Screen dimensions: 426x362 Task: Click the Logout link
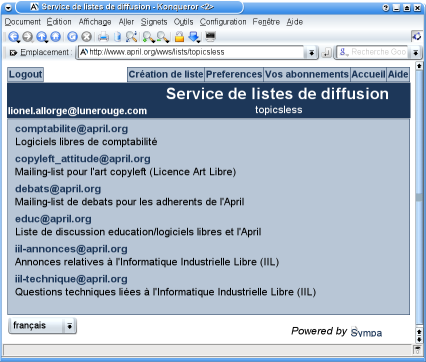[x=26, y=74]
